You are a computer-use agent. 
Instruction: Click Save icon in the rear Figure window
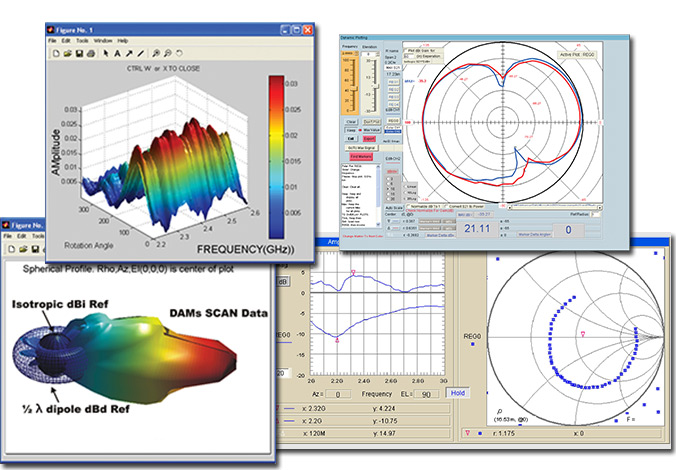[x=35, y=249]
